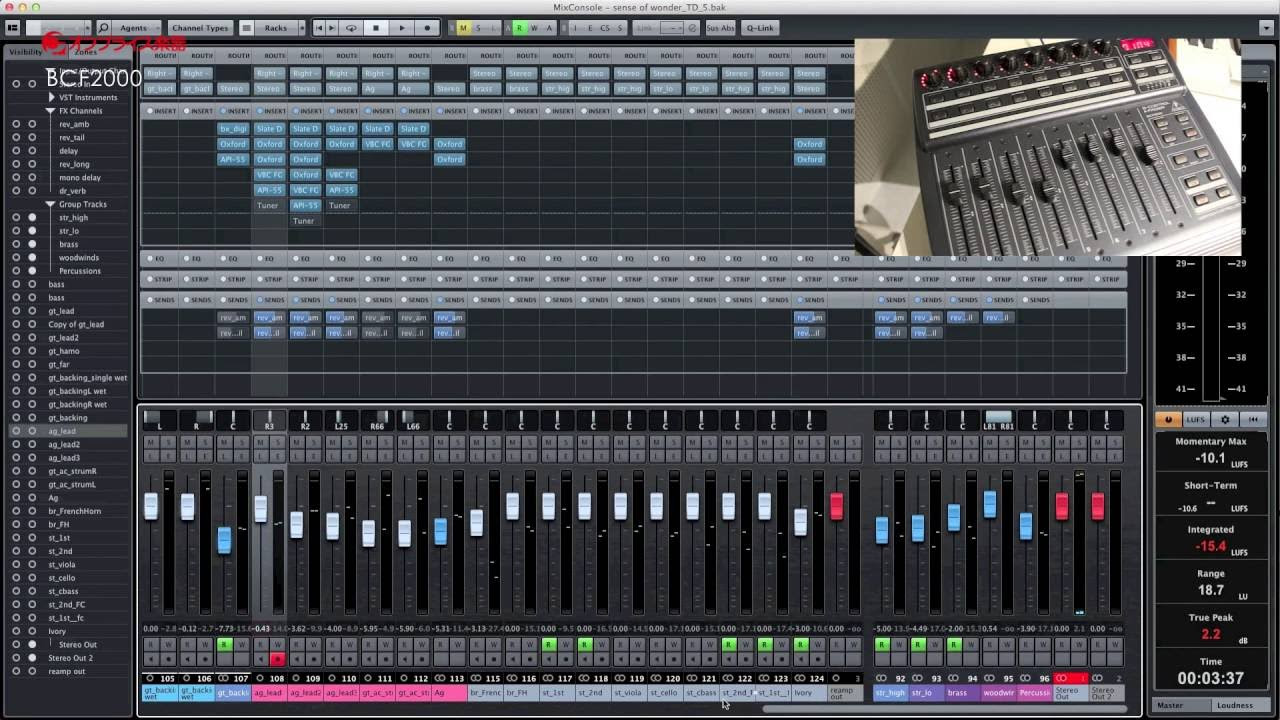The image size is (1280, 720).
Task: Click the reset loudness meter icon
Action: (x=1253, y=420)
